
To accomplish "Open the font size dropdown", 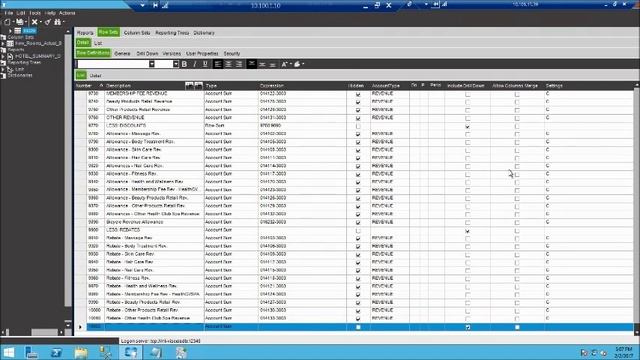I will 176,64.
